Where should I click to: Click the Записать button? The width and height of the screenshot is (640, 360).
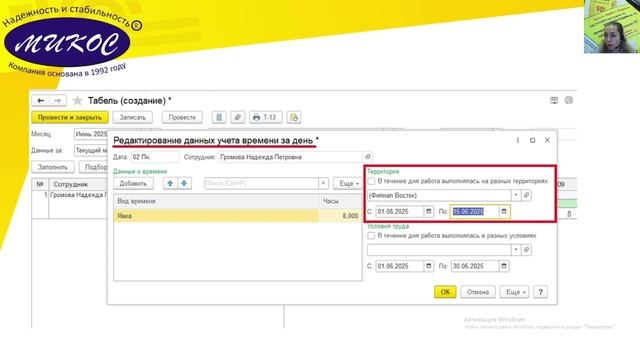click(x=132, y=118)
